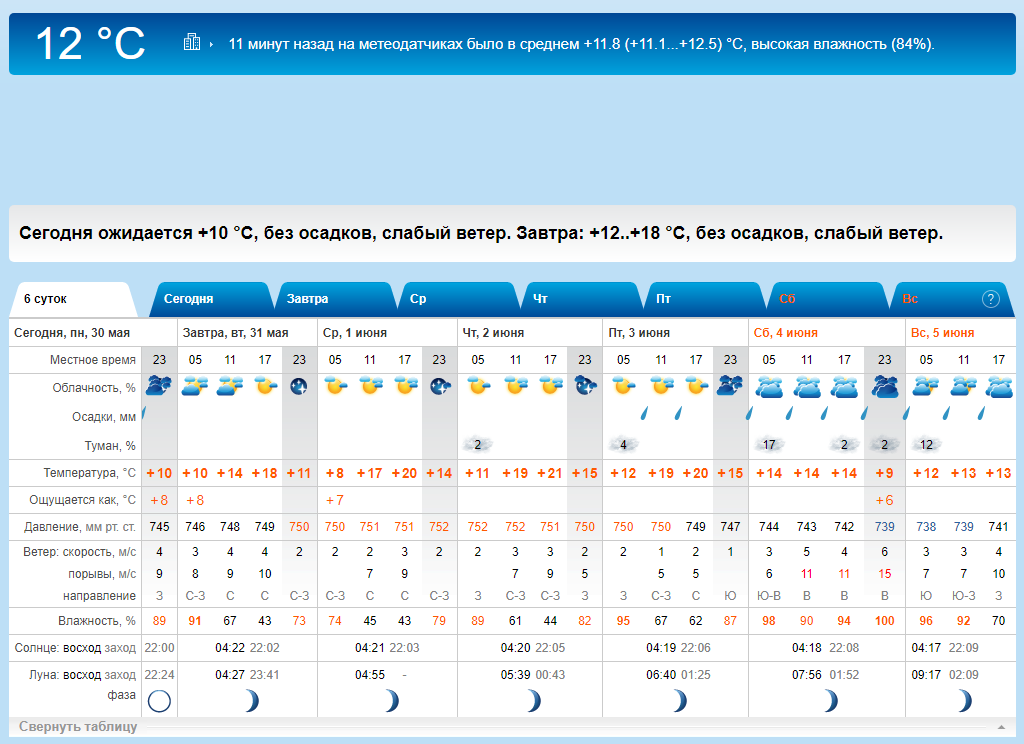Open the "Вс" Sunday tab
Image resolution: width=1024 pixels, height=744 pixels.
910,299
